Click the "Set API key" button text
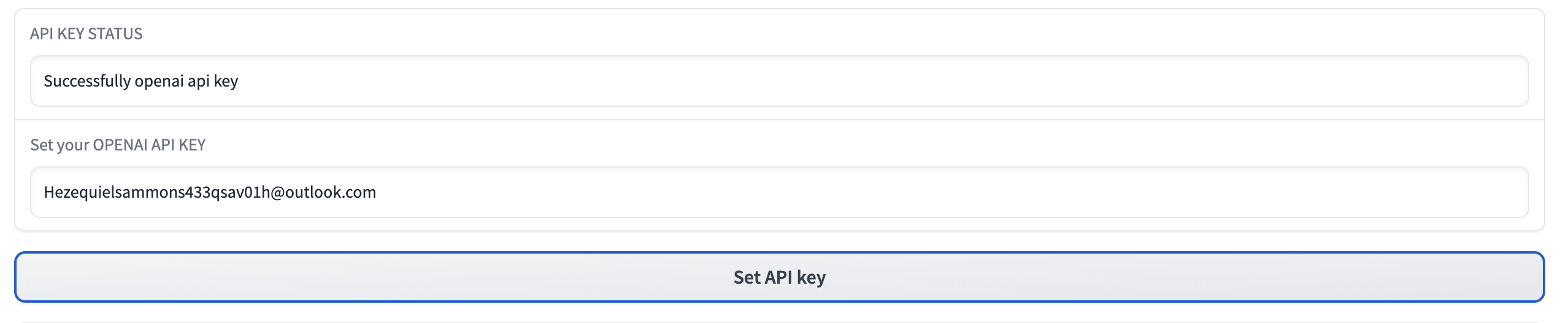The width and height of the screenshot is (1568, 323). [779, 277]
